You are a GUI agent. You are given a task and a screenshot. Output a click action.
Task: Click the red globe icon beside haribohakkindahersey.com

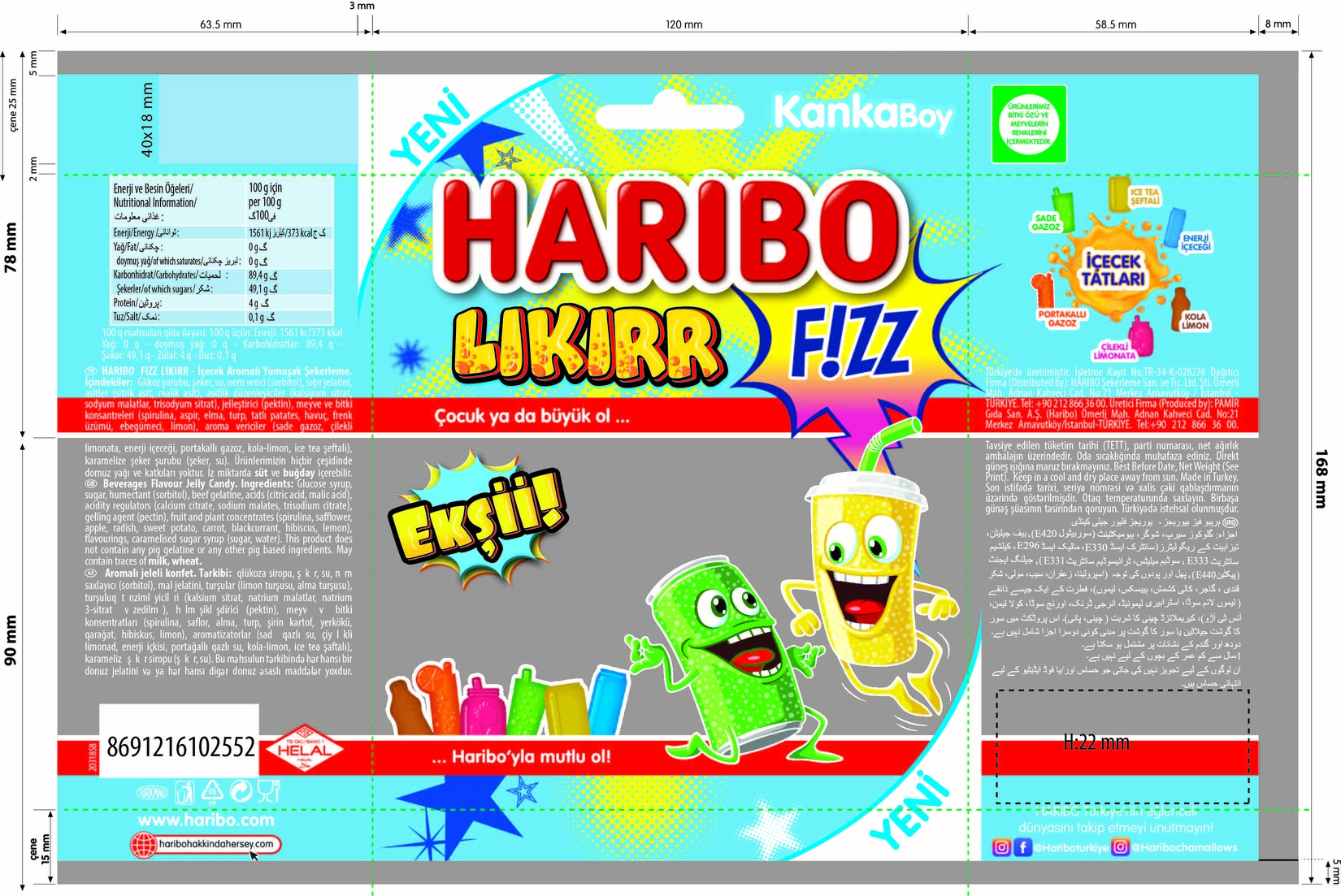point(143,845)
